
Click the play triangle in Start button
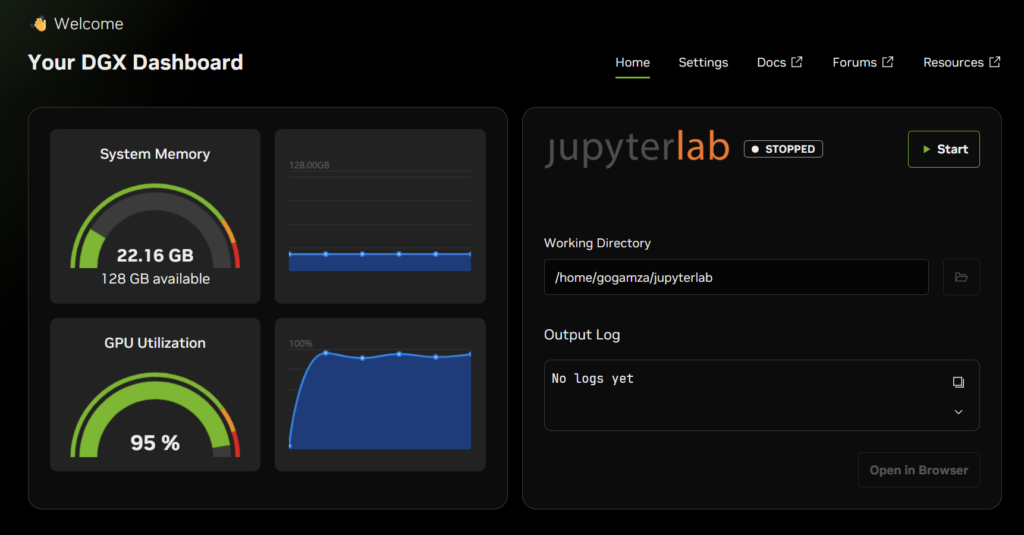[927, 149]
